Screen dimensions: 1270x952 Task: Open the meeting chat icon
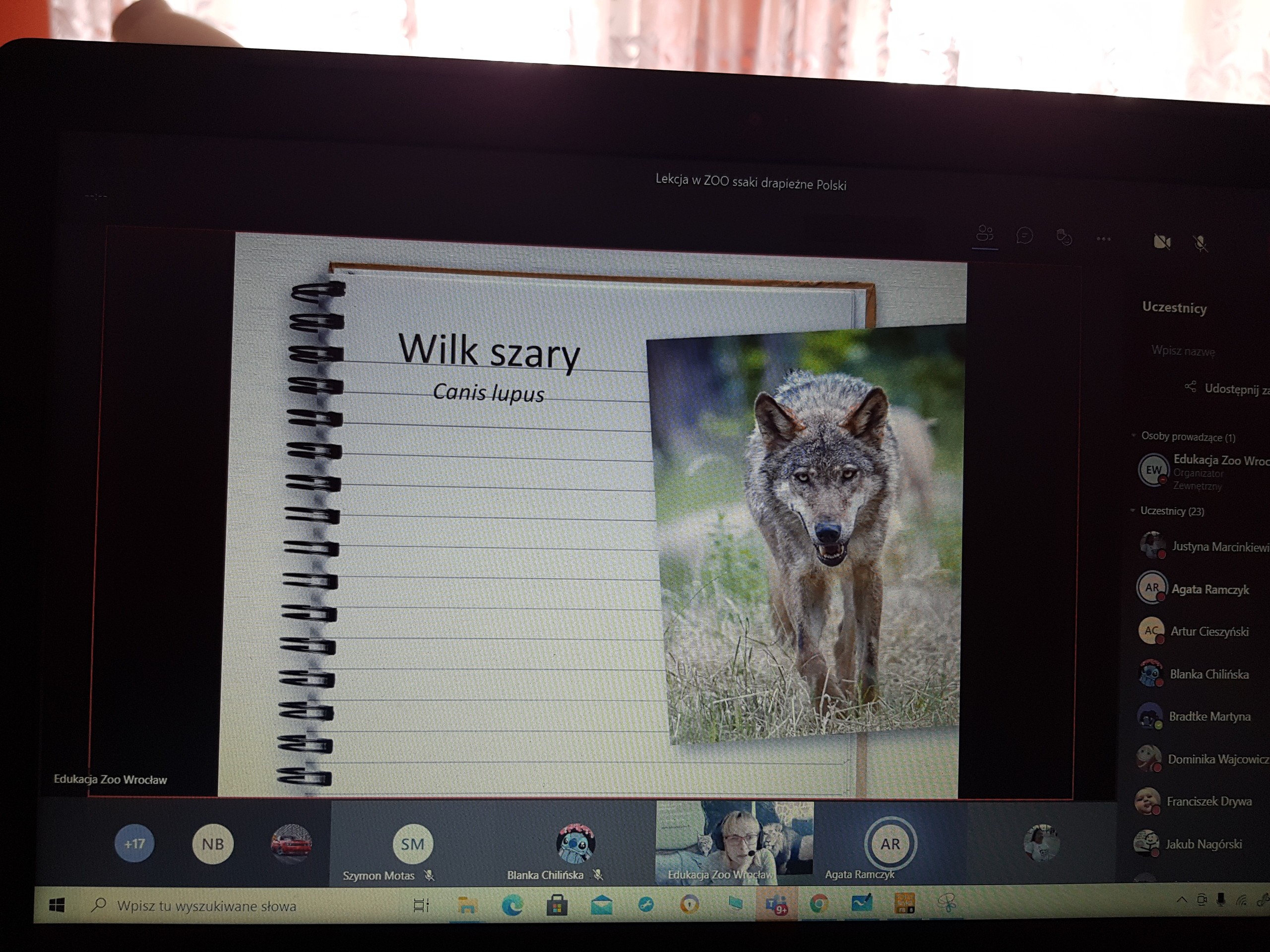[1024, 236]
